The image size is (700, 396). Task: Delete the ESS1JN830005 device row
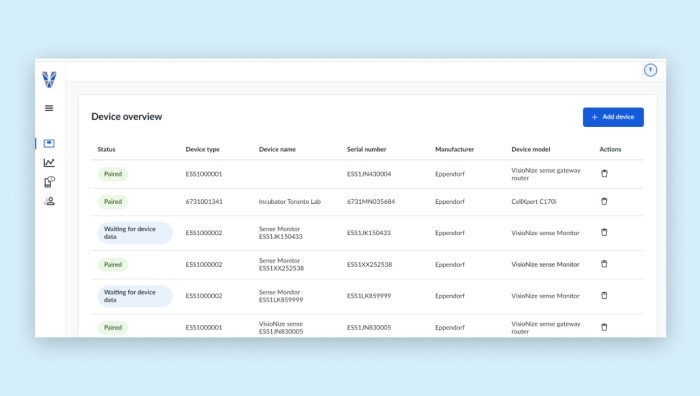point(604,327)
